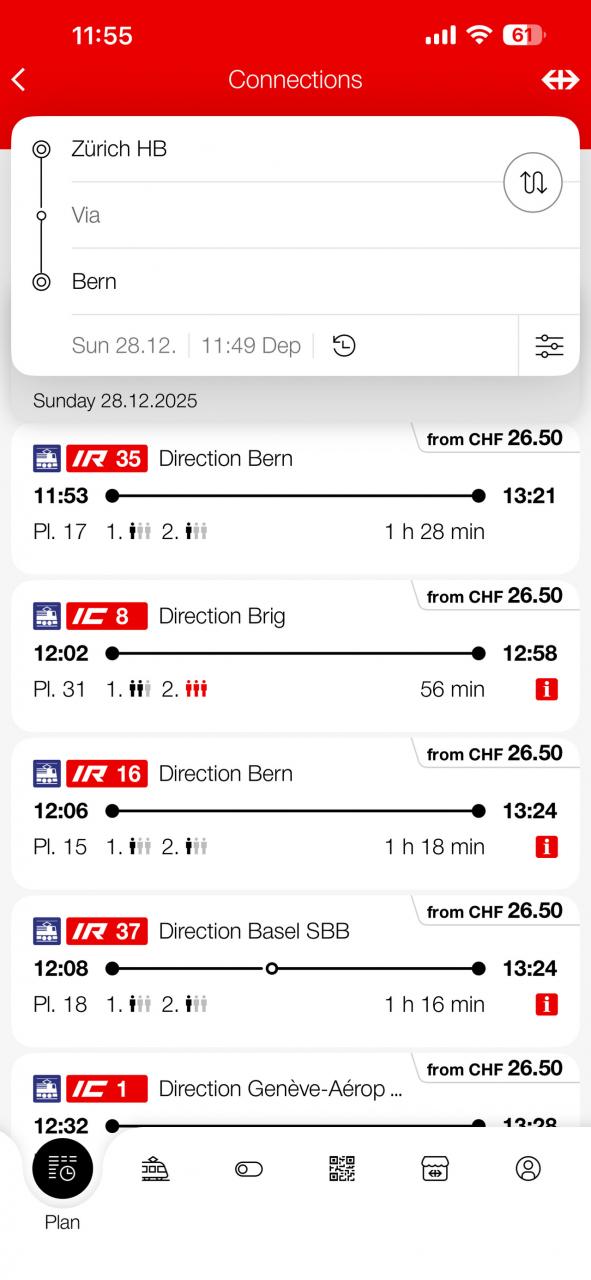Swap origin and destination stations
The width and height of the screenshot is (591, 1280).
pos(533,182)
